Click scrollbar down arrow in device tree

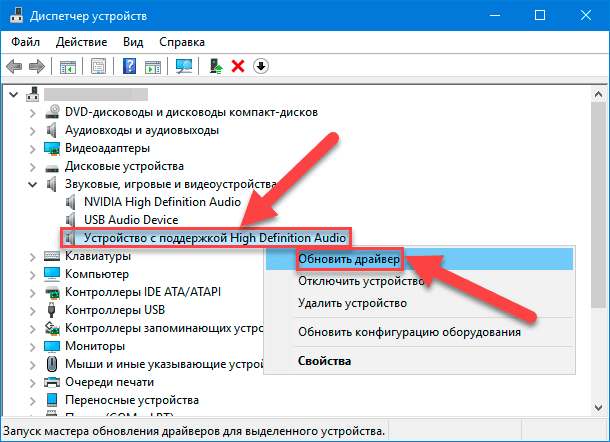click(x=598, y=408)
